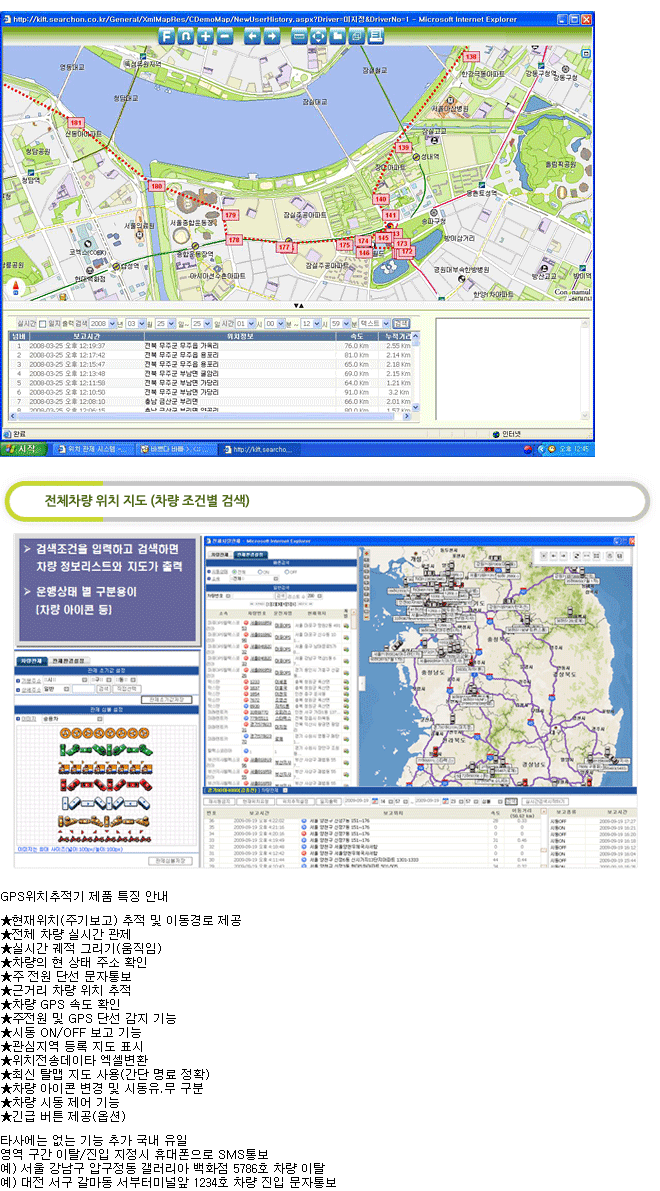Select row with report time 12:10:50

coord(210,392)
